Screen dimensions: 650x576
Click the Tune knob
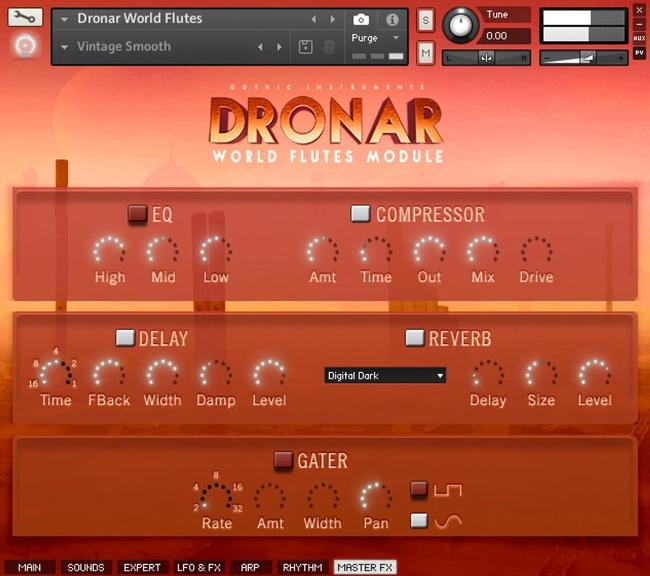click(x=460, y=25)
